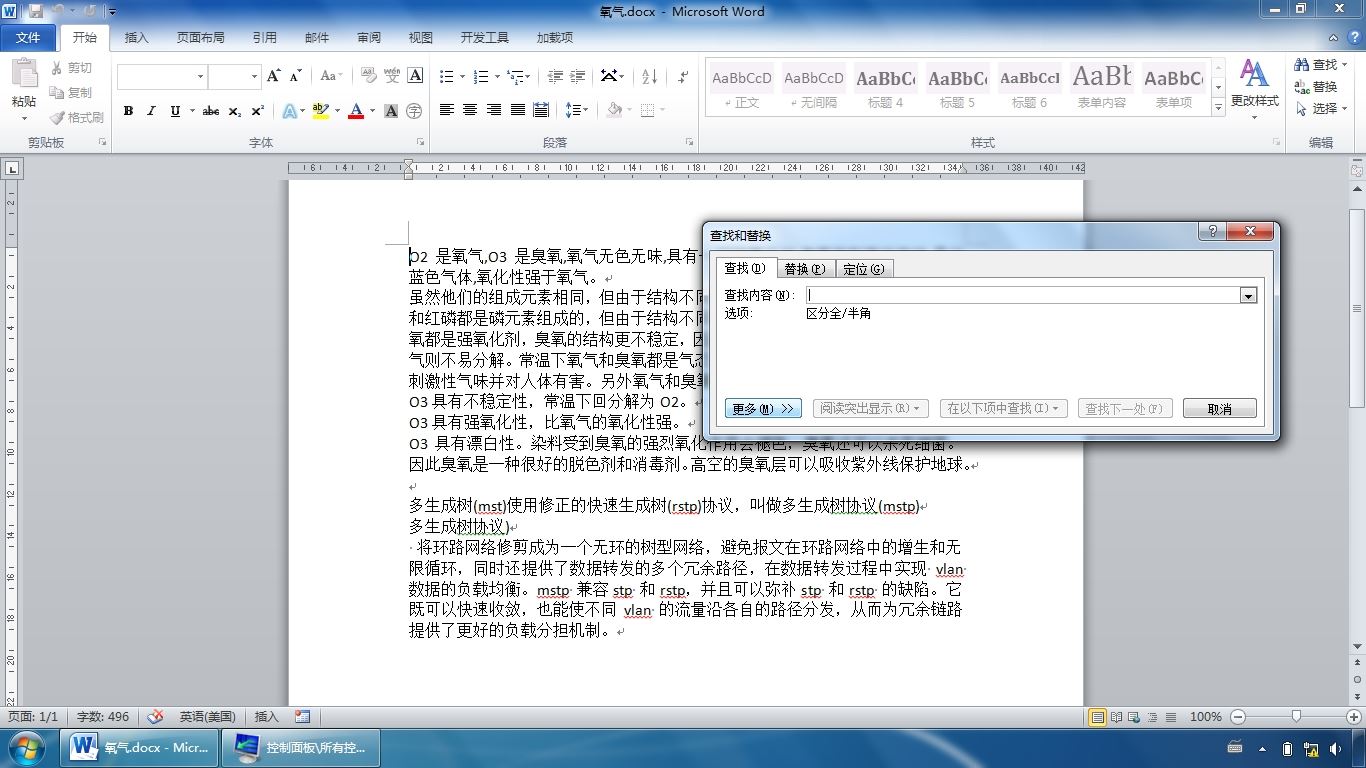Switch to outline view
1366x768 pixels.
click(x=1153, y=717)
